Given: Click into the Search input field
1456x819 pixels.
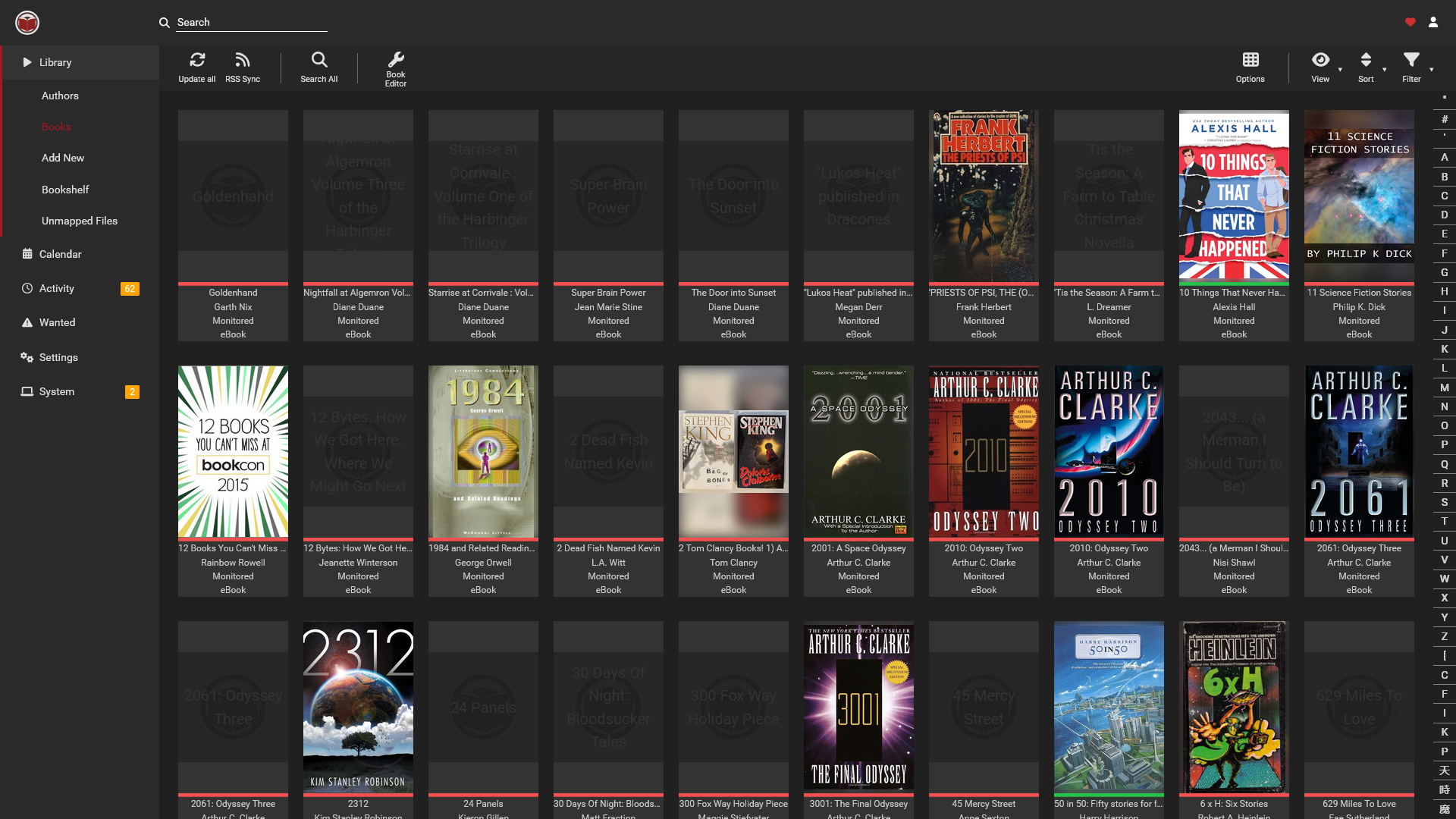Looking at the screenshot, I should point(252,22).
